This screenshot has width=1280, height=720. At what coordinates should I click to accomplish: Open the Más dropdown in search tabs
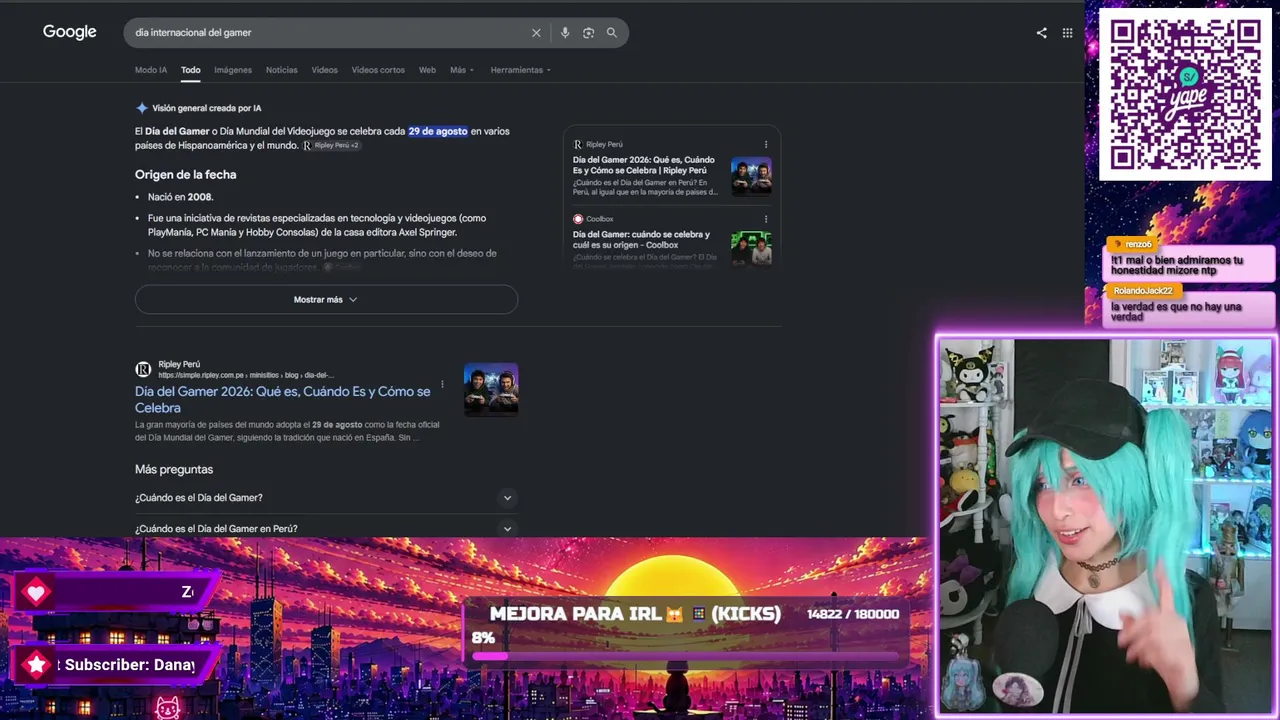462,70
